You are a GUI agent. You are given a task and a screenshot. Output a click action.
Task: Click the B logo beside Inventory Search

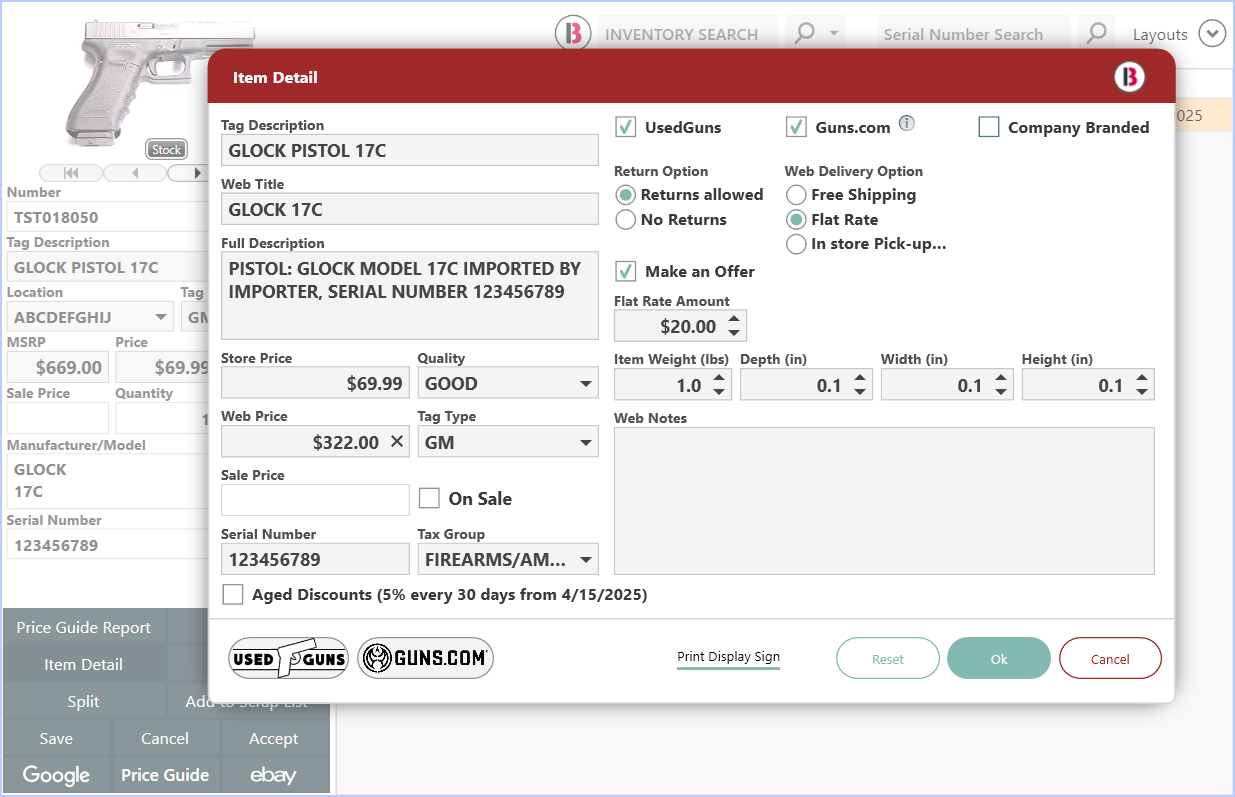point(573,34)
